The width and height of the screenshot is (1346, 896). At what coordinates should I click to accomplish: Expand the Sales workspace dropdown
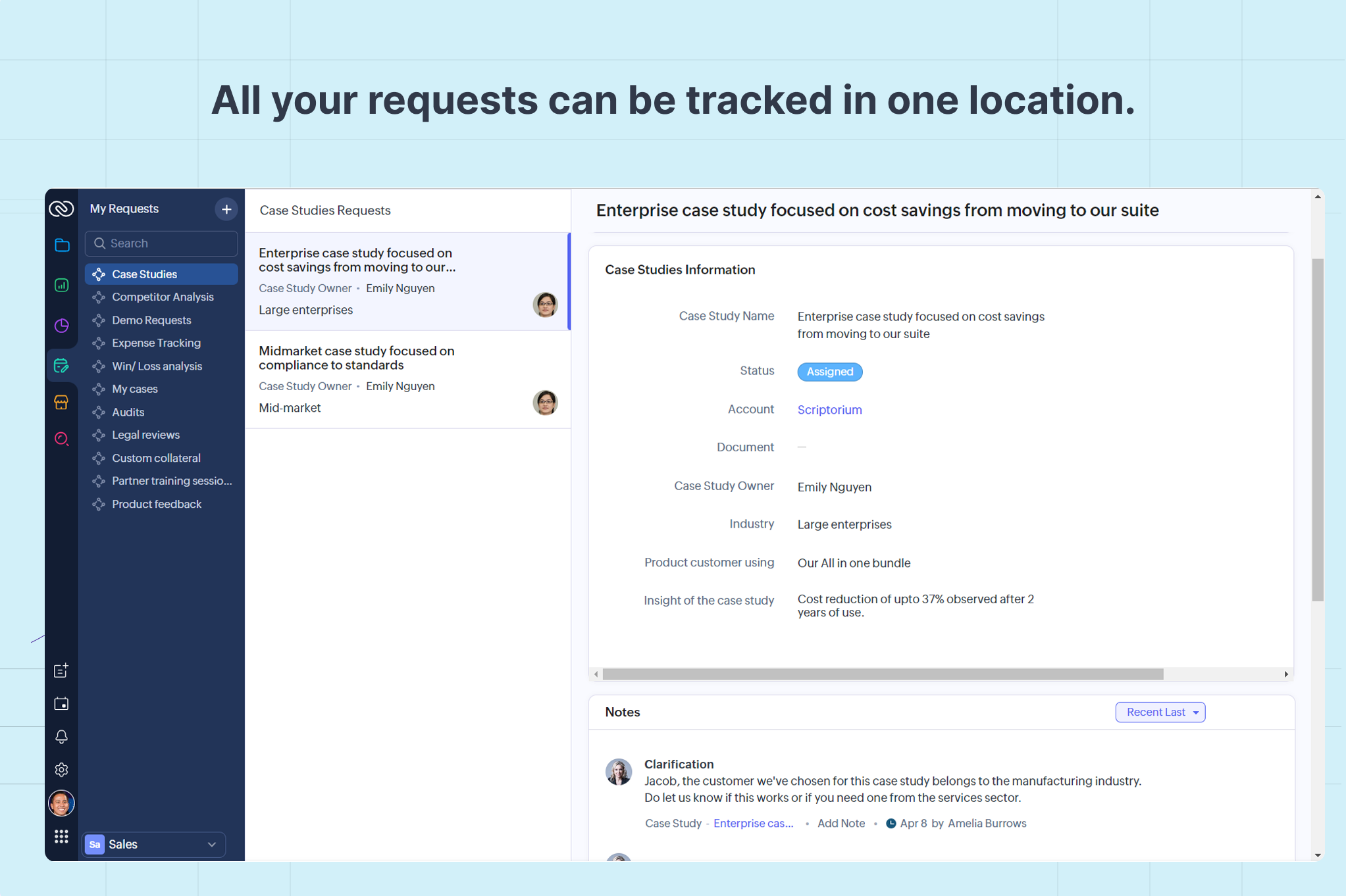click(x=153, y=844)
